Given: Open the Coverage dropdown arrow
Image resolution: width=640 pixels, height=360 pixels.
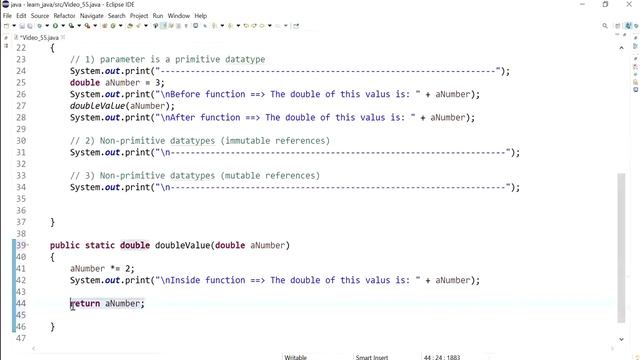Looking at the screenshot, I should [x=79, y=26].
